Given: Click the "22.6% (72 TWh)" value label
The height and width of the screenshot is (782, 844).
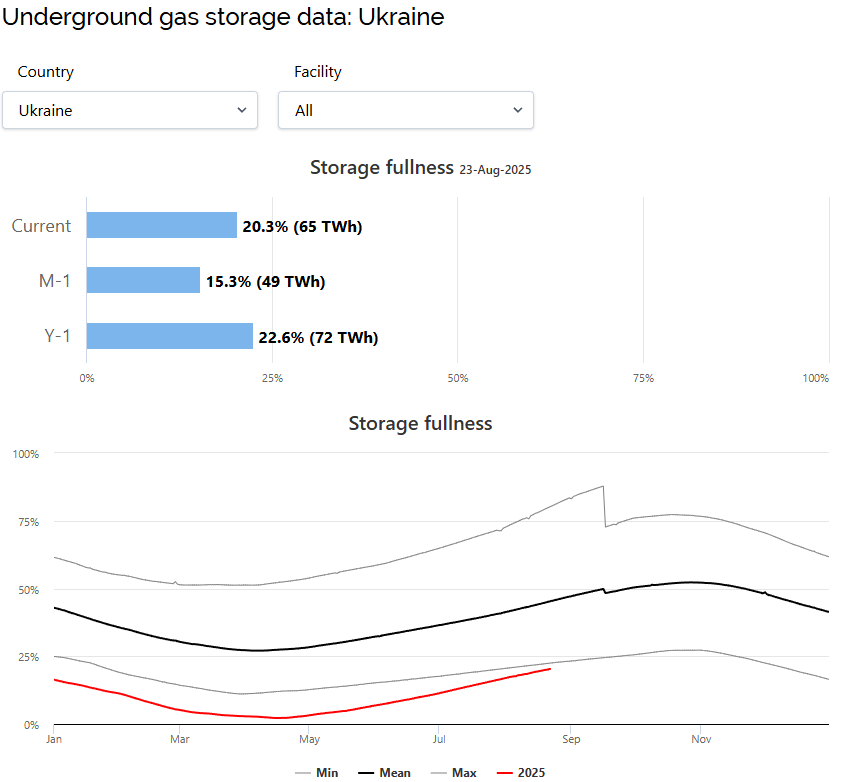Looking at the screenshot, I should point(318,337).
